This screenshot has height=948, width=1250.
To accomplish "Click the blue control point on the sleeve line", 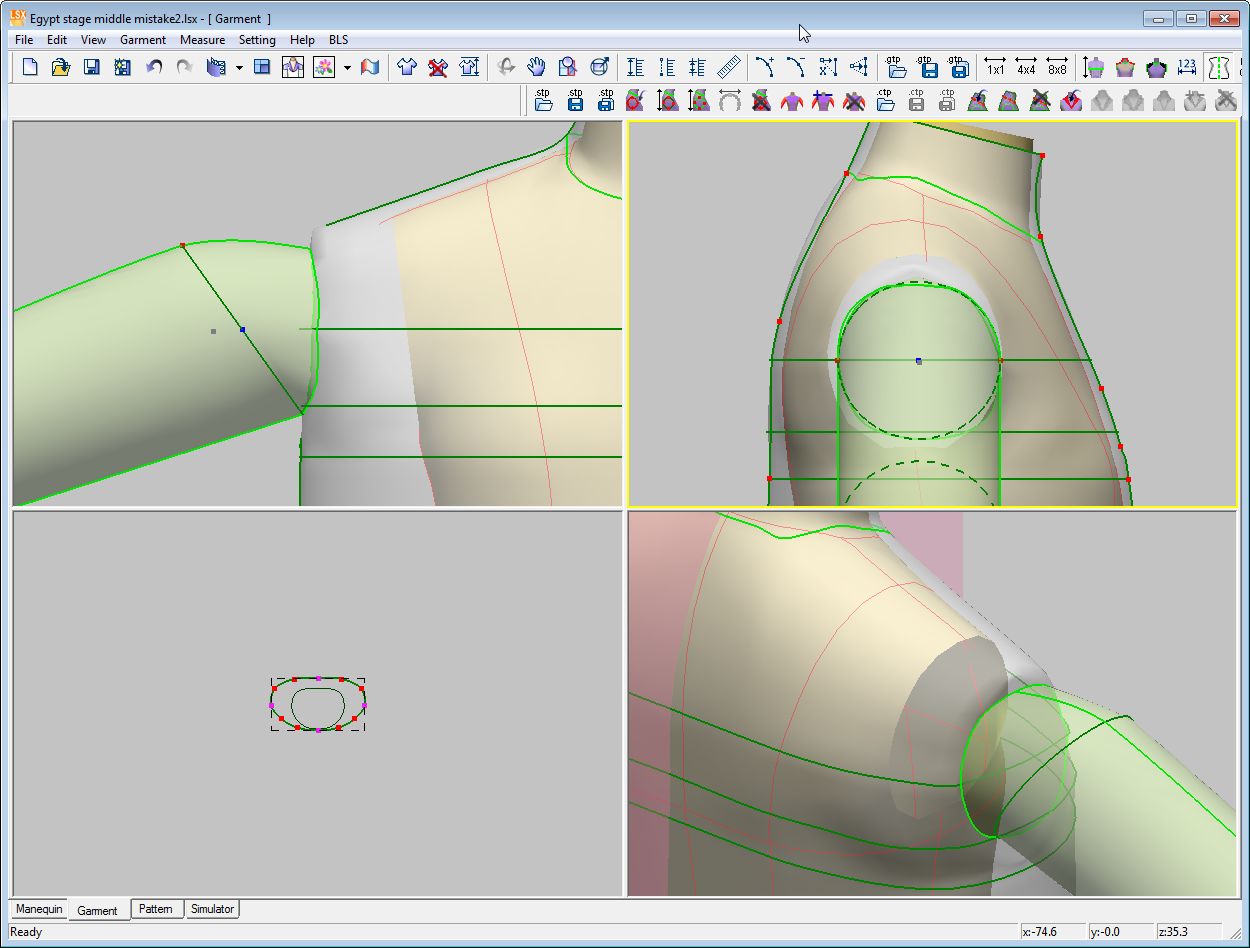I will click(242, 329).
